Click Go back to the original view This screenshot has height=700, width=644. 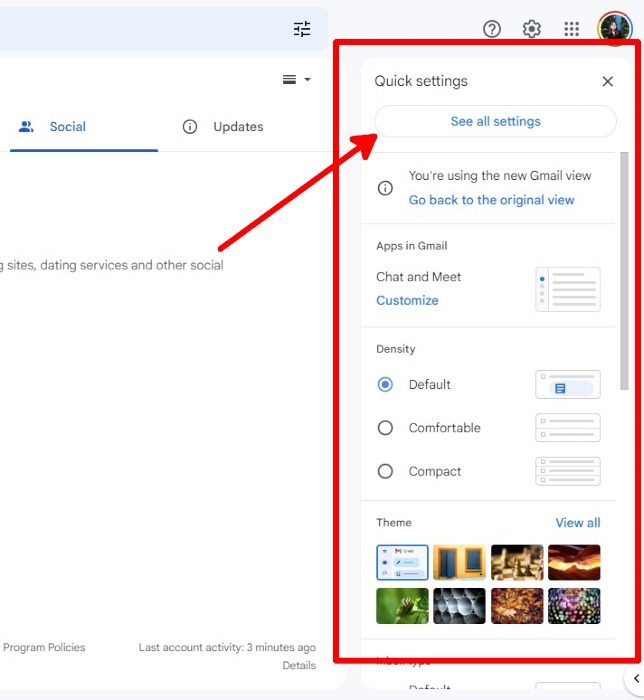pos(491,200)
